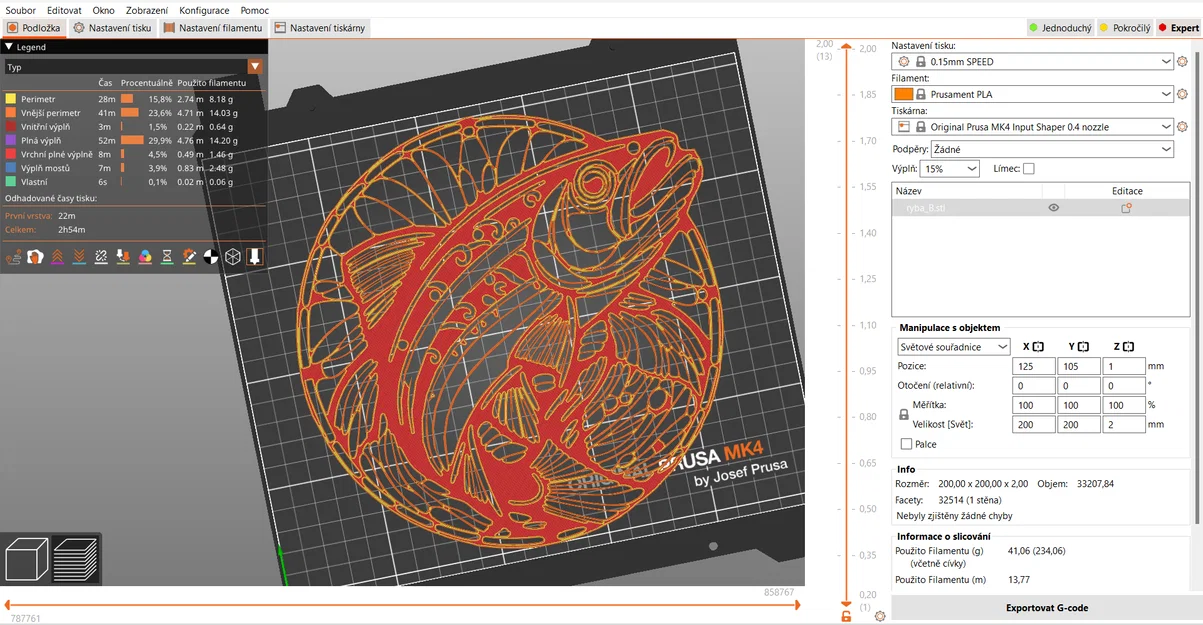The width and height of the screenshot is (1203, 625).
Task: Toggle the center of gravity icon
Action: coord(211,257)
